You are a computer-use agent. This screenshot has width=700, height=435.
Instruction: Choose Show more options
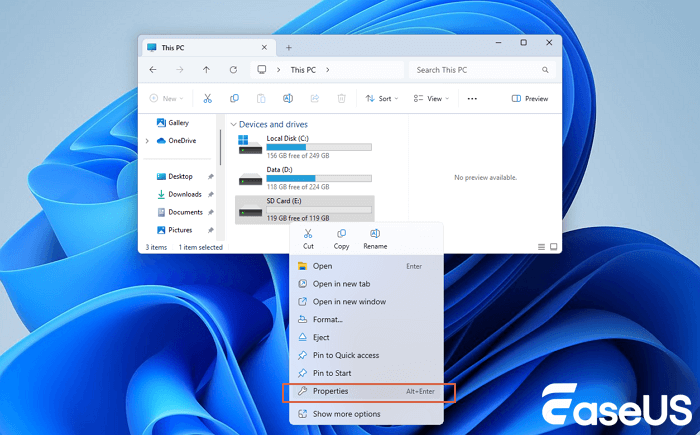point(366,414)
